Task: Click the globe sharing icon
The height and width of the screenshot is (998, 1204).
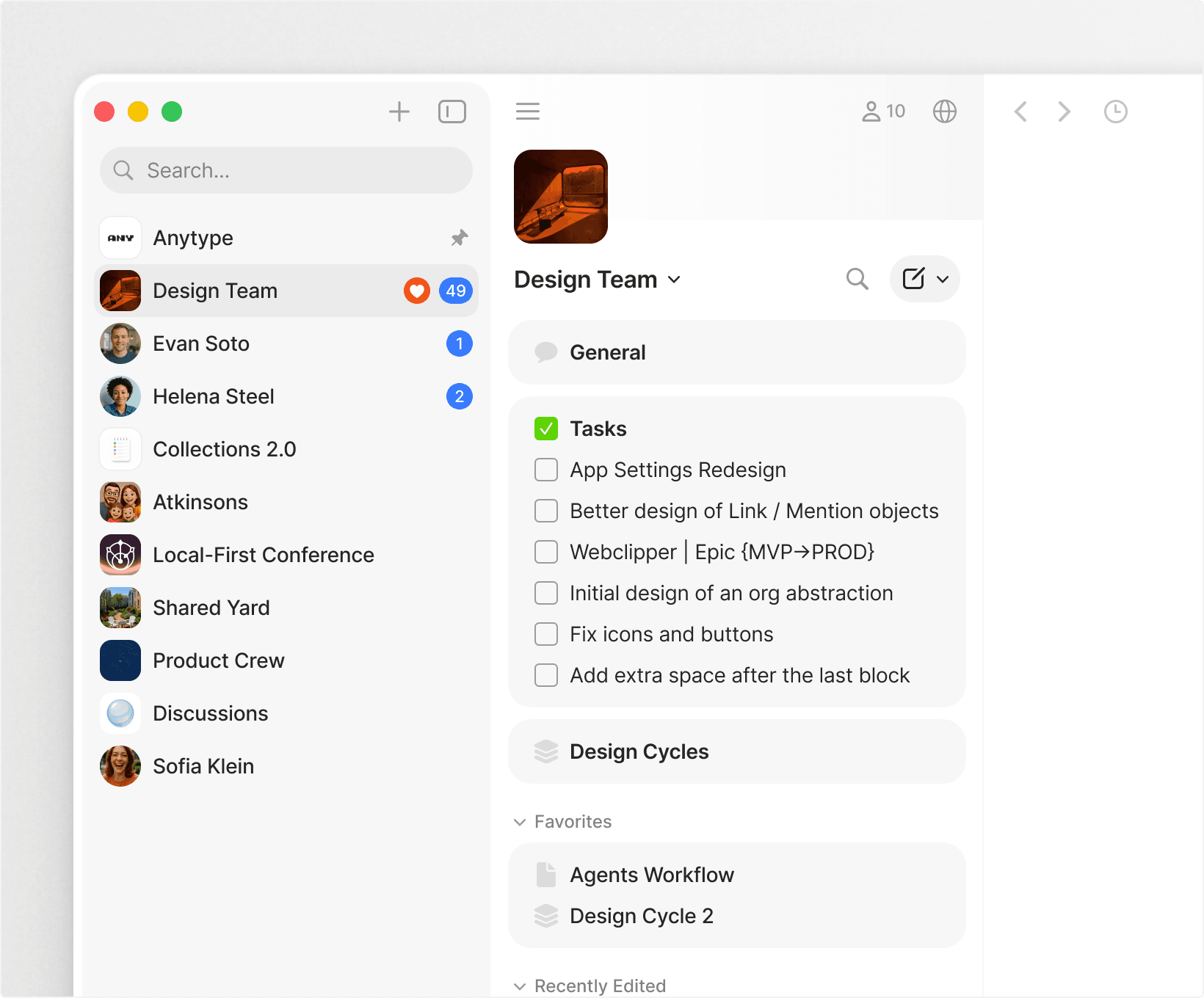Action: pyautogui.click(x=945, y=112)
